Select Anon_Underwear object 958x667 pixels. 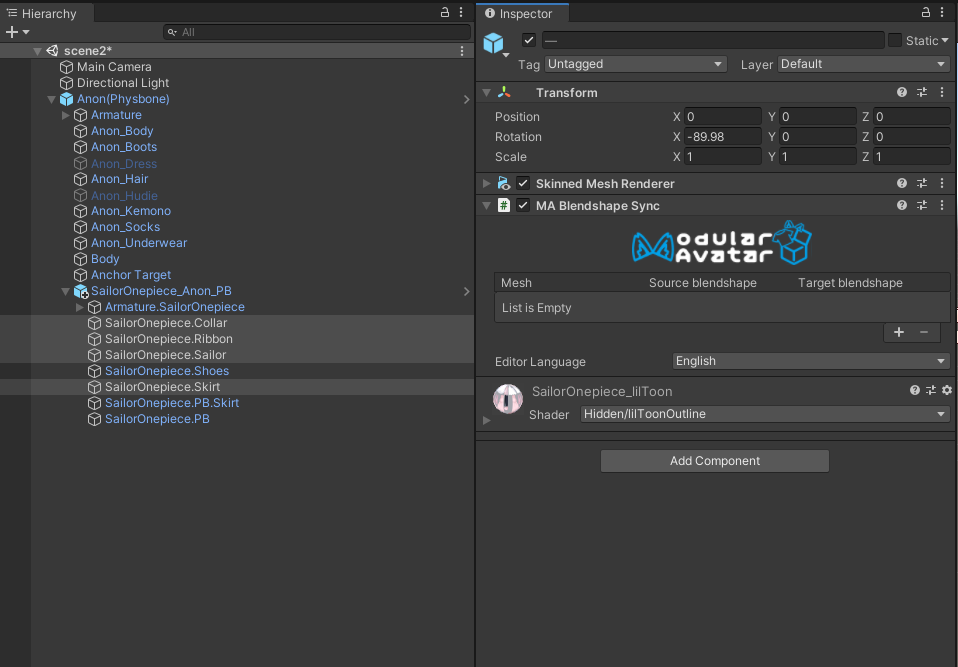coord(139,242)
